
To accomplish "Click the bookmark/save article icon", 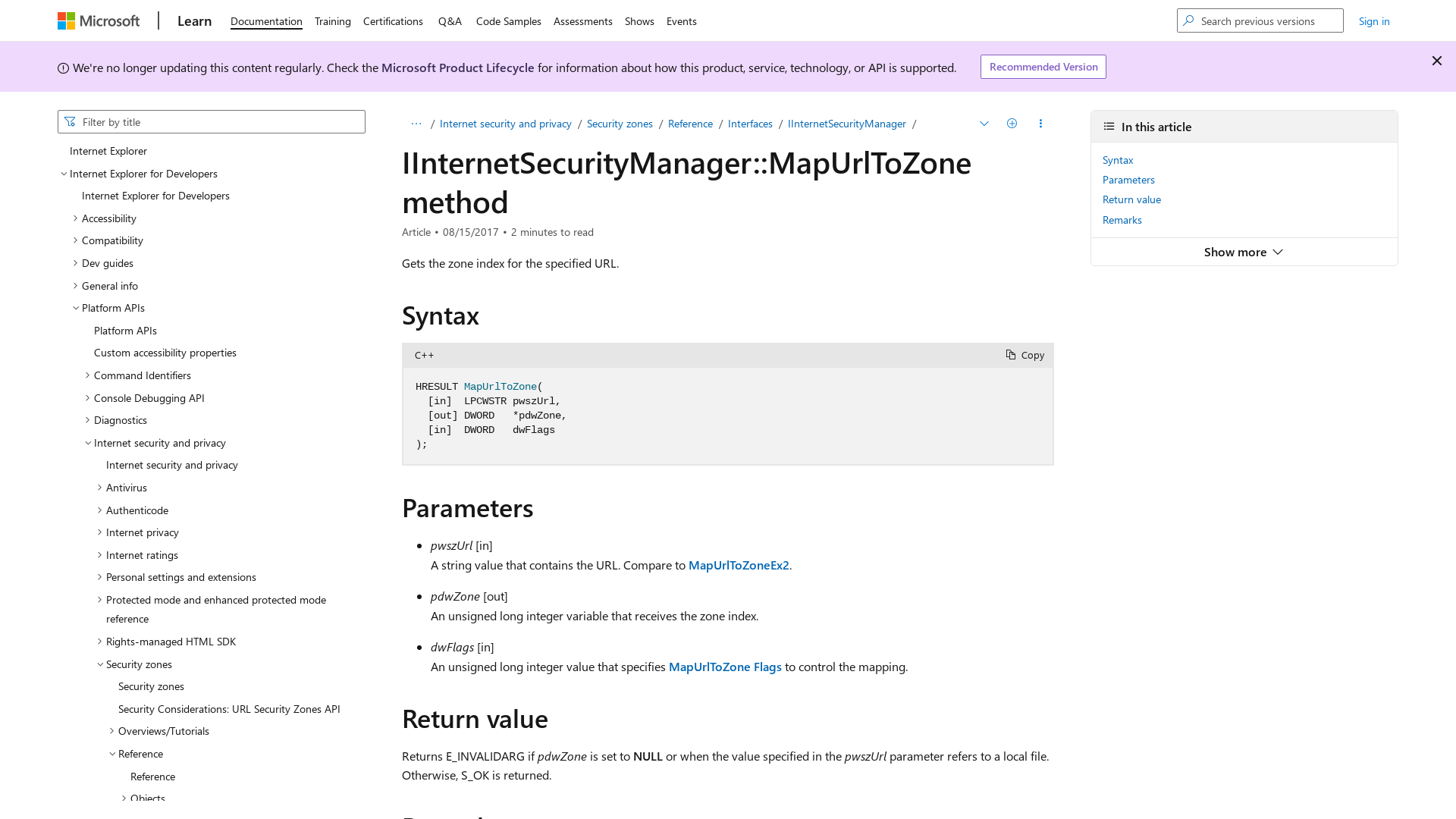I will pyautogui.click(x=1012, y=123).
